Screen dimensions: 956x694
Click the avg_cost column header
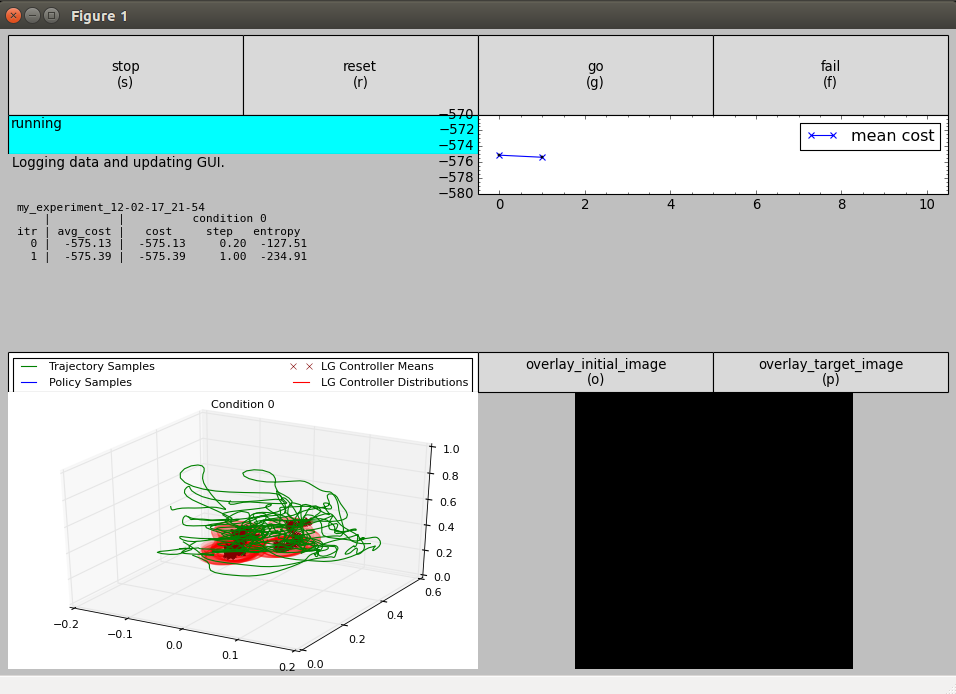[84, 232]
